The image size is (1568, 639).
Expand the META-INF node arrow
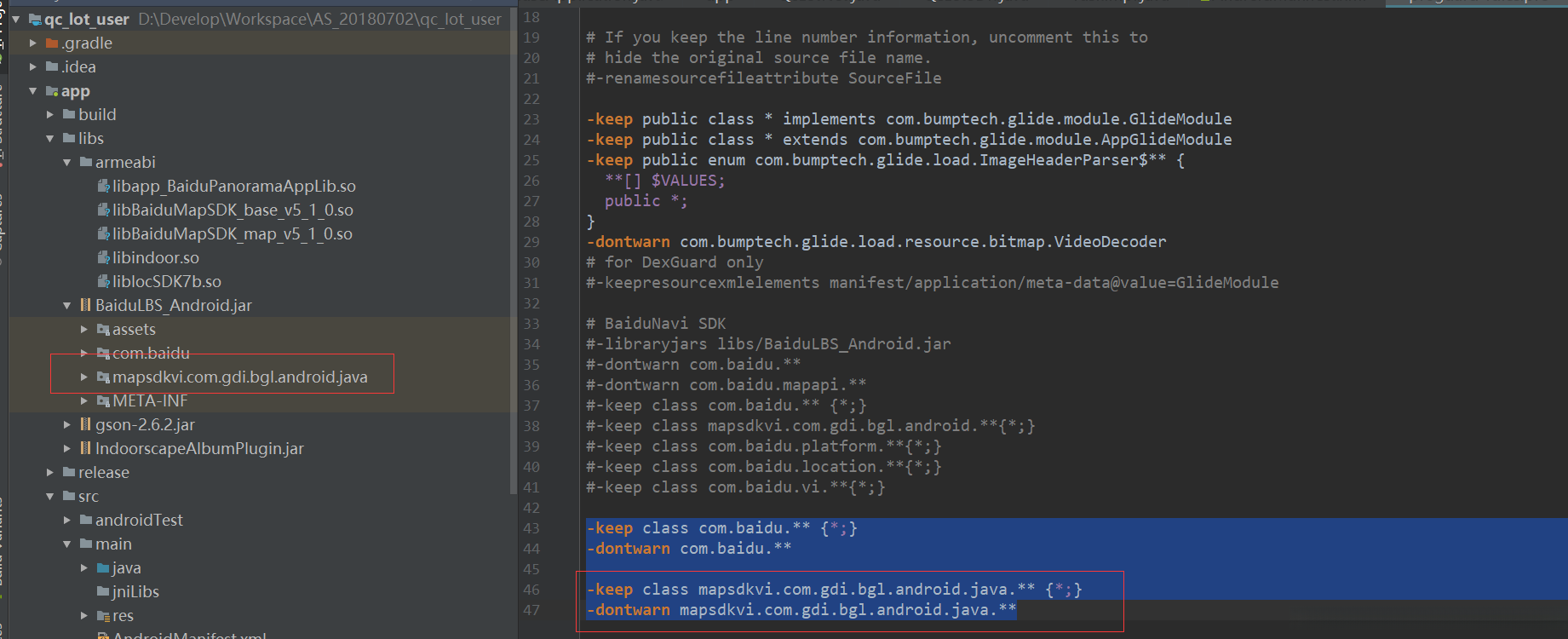click(84, 400)
